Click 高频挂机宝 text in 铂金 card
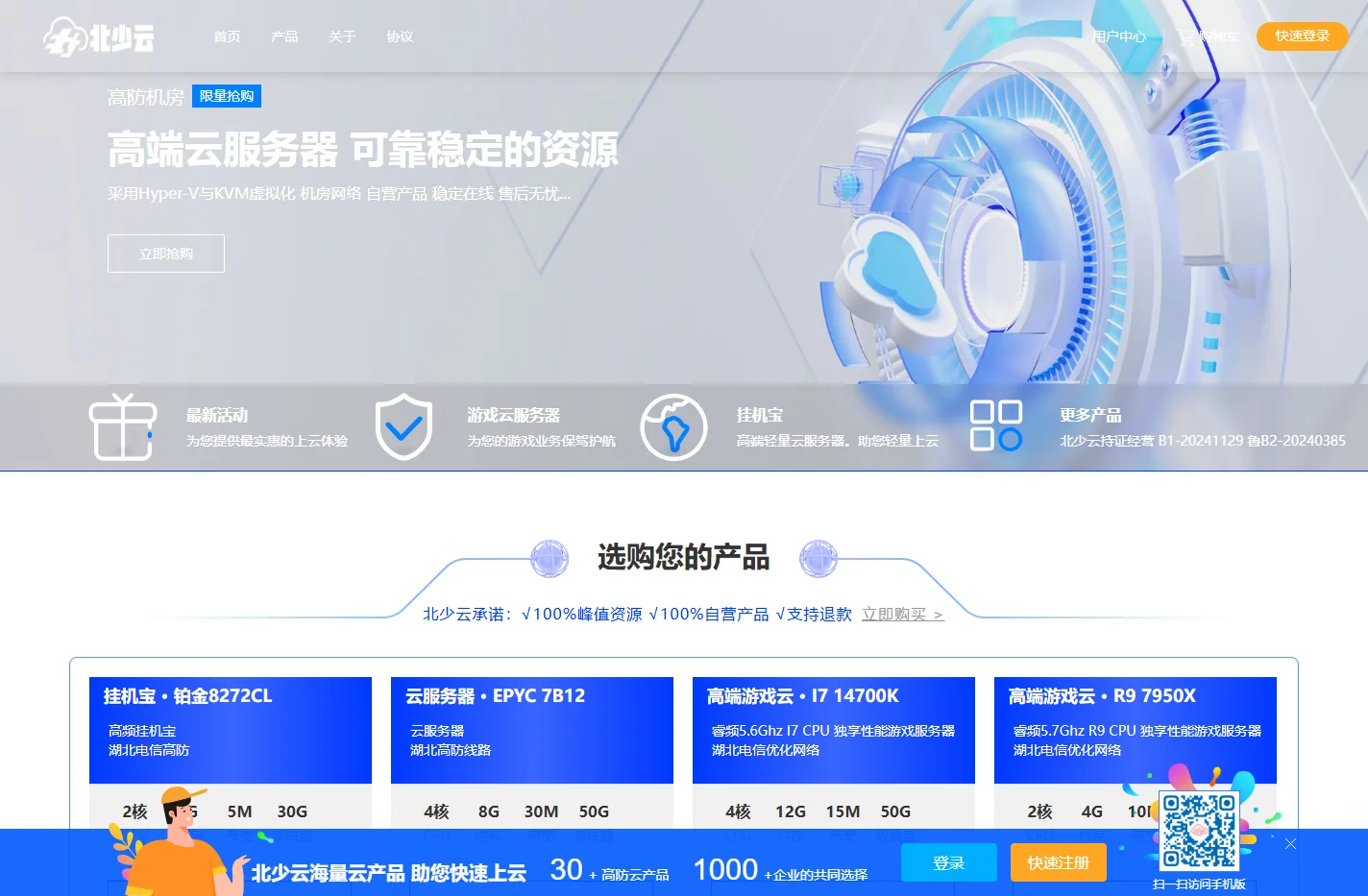The image size is (1368, 896). pyautogui.click(x=142, y=731)
